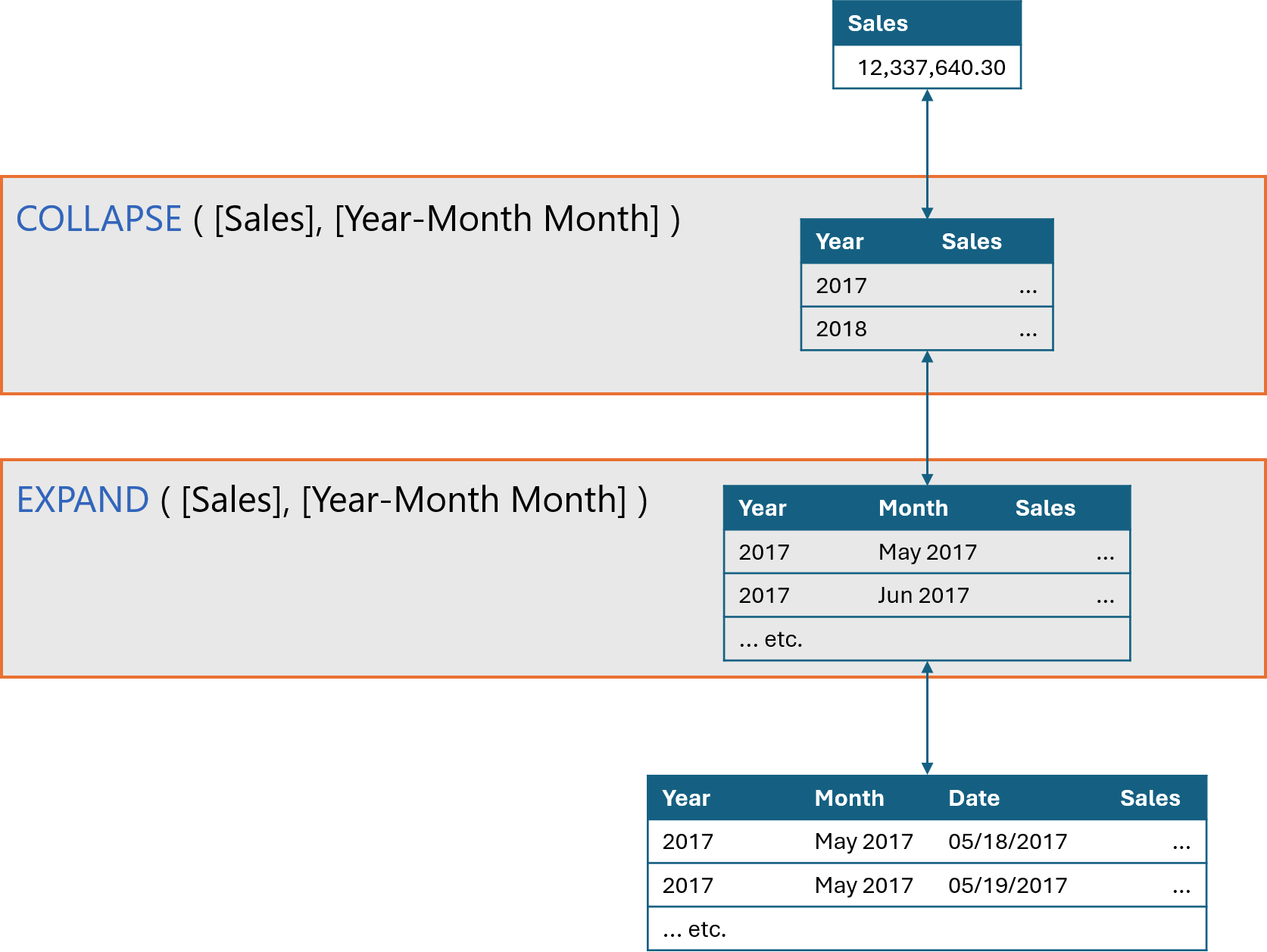
Task: Click the [Year-Month Month] argument in COLLAPSE formula
Action: [497, 219]
